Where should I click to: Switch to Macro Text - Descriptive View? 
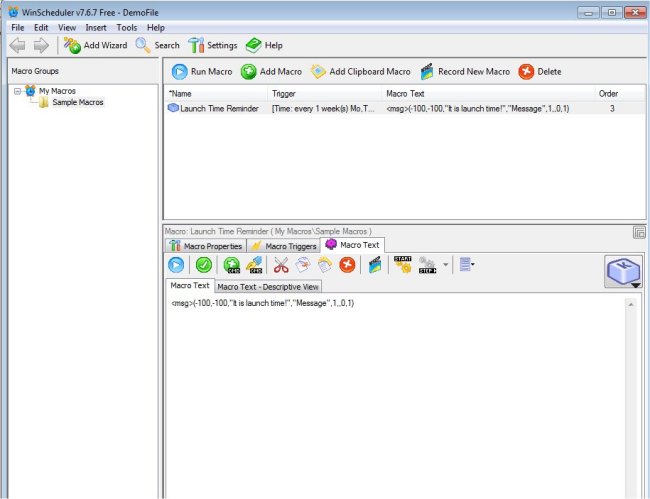[268, 287]
